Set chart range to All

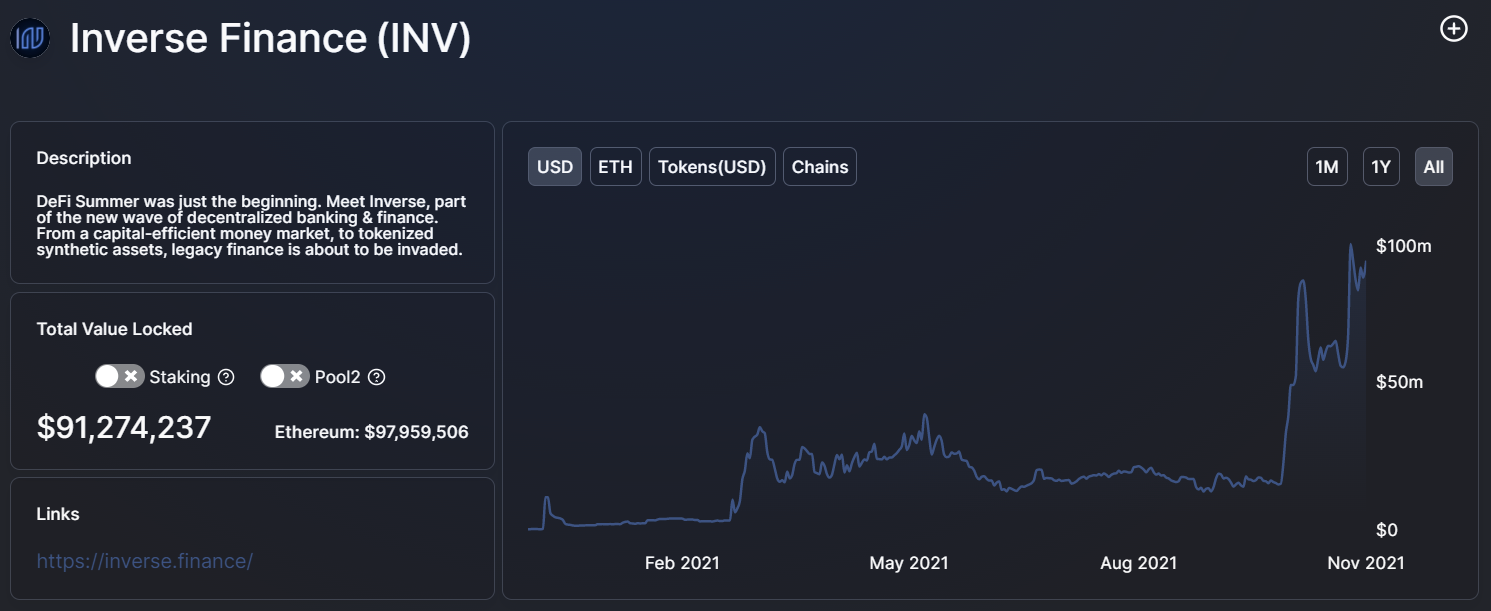coord(1434,167)
